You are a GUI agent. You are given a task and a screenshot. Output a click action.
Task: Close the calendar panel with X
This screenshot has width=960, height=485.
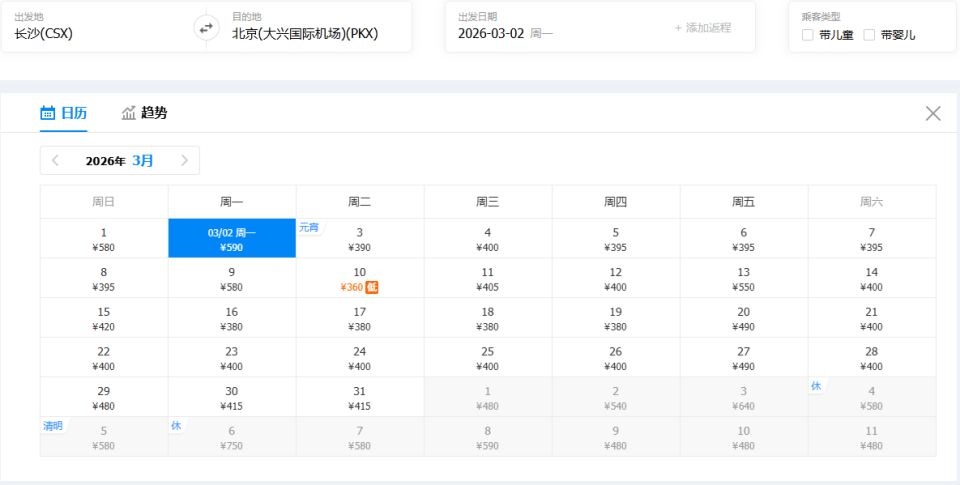click(x=932, y=113)
